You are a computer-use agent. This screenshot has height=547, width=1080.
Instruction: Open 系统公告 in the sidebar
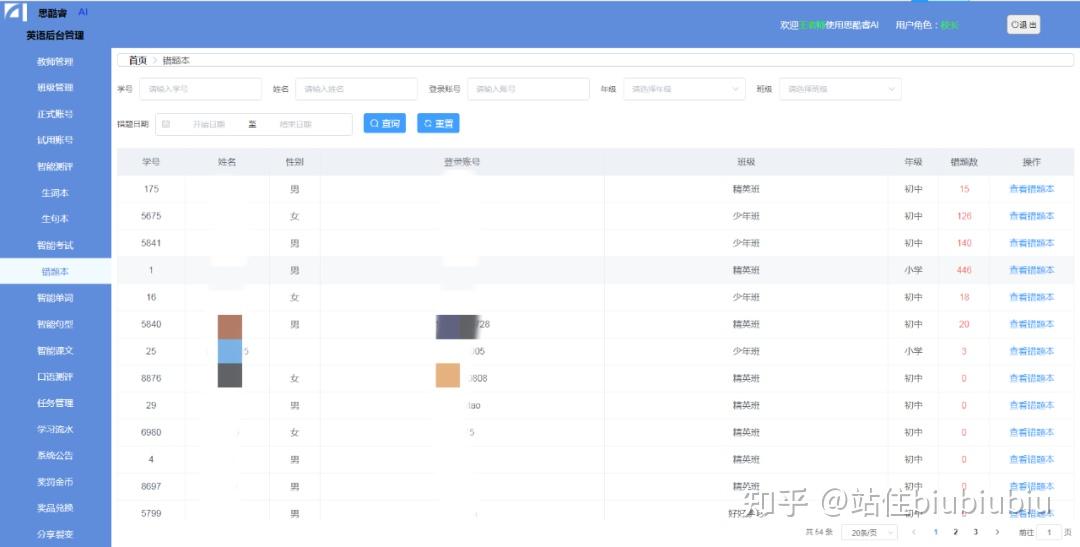(x=55, y=455)
